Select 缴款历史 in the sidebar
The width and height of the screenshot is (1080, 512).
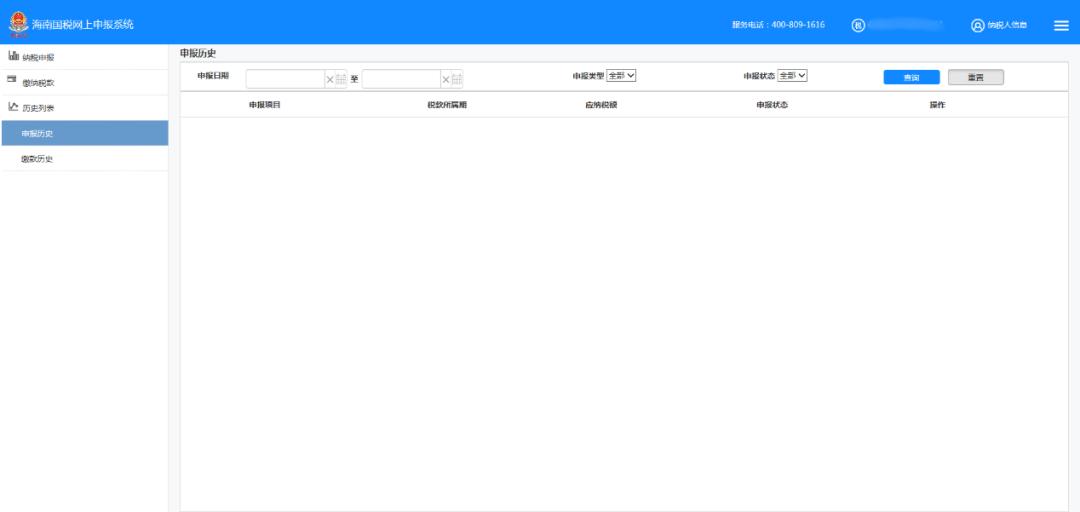pyautogui.click(x=85, y=158)
